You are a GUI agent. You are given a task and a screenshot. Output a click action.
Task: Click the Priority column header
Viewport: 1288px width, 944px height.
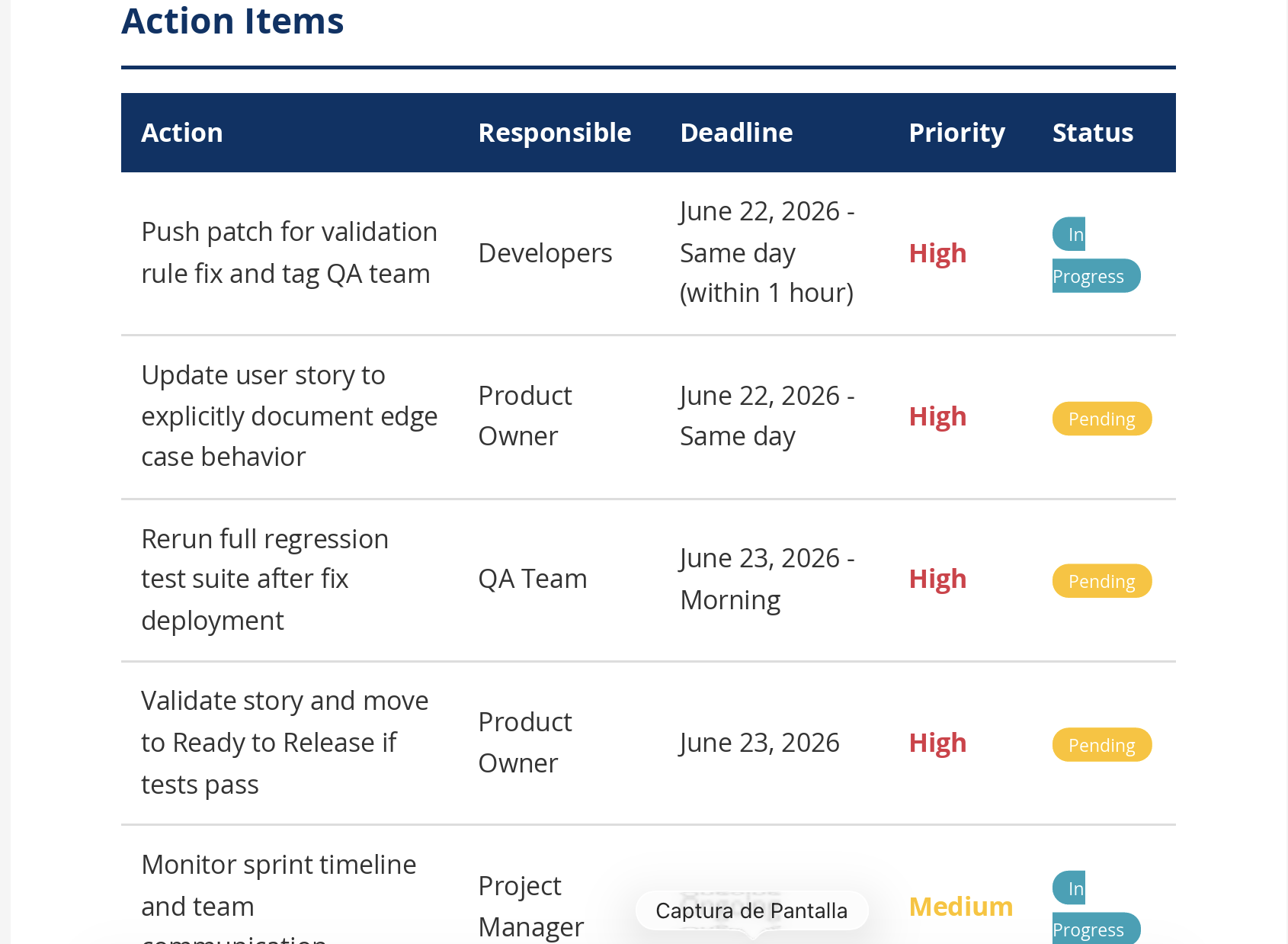[956, 133]
